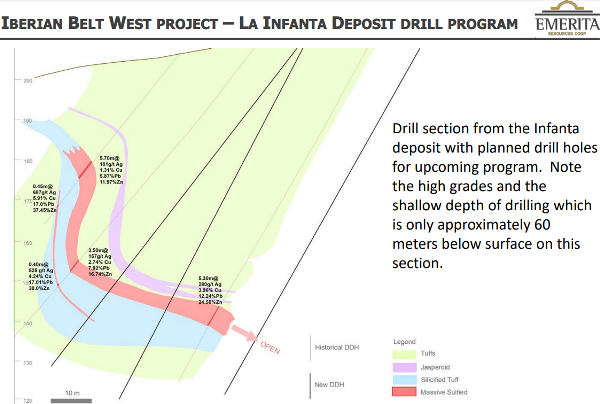Screen dimensions: 600x404
Task: Click the '10 m' scale bar label
Action: (x=72, y=393)
